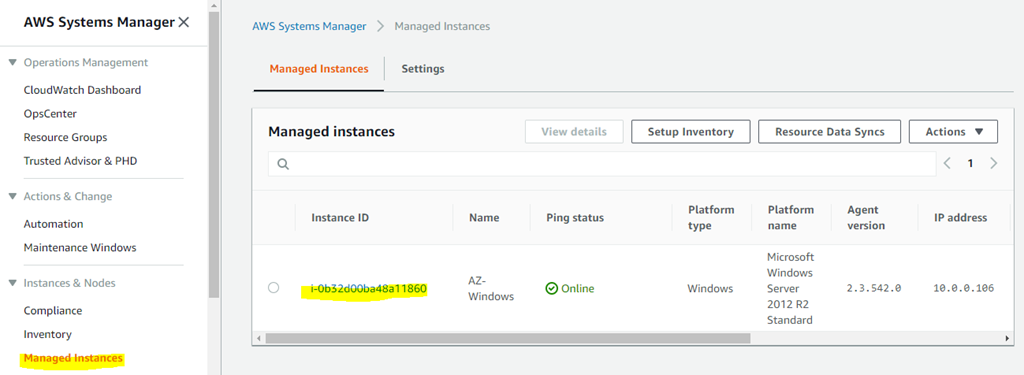Click the Resource Data Syncs button

click(829, 131)
